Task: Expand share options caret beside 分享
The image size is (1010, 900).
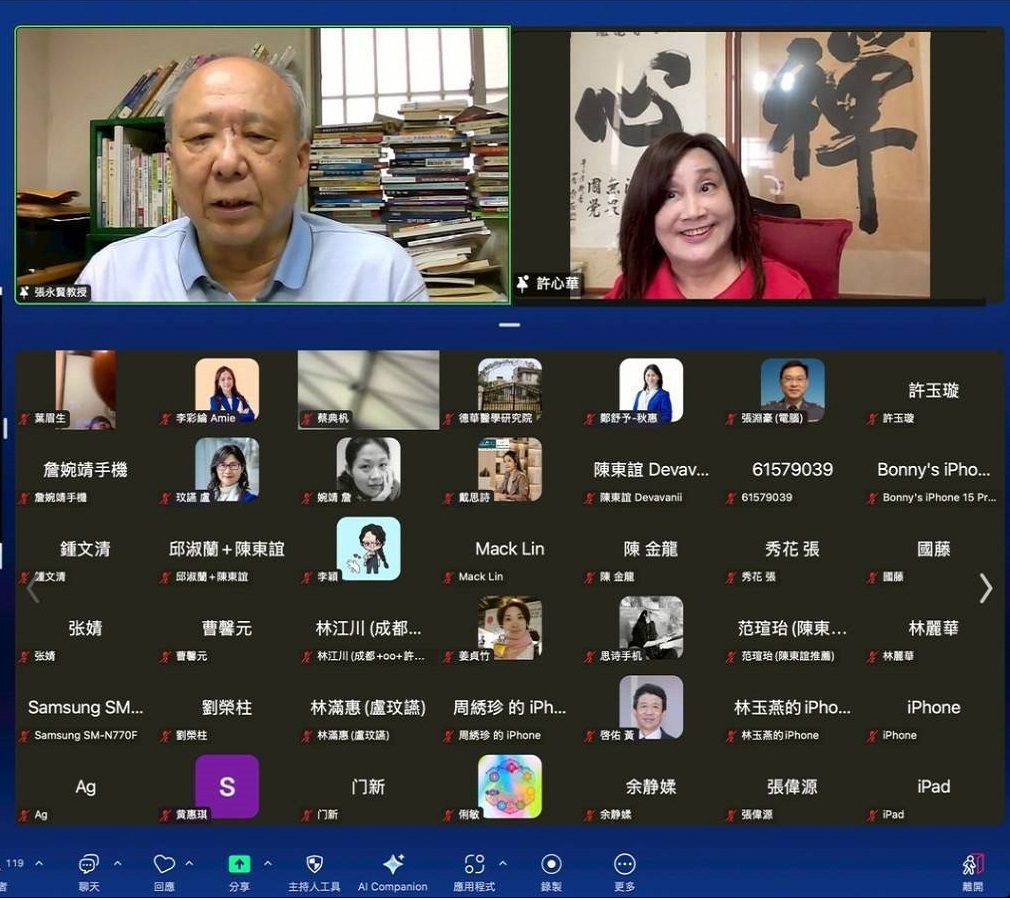Action: (268, 863)
